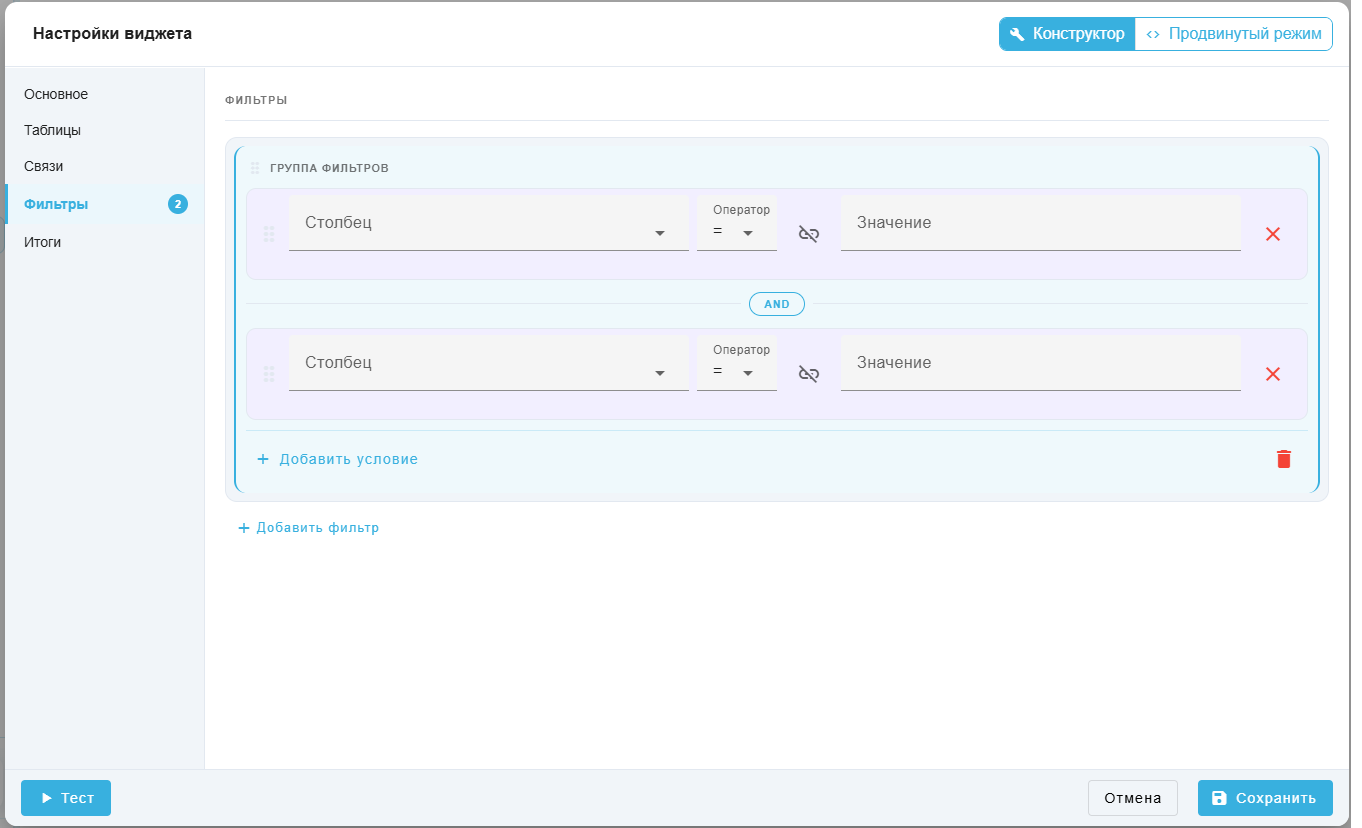The image size is (1362, 828).
Task: Switch to Конструктор mode
Action: (x=1067, y=34)
